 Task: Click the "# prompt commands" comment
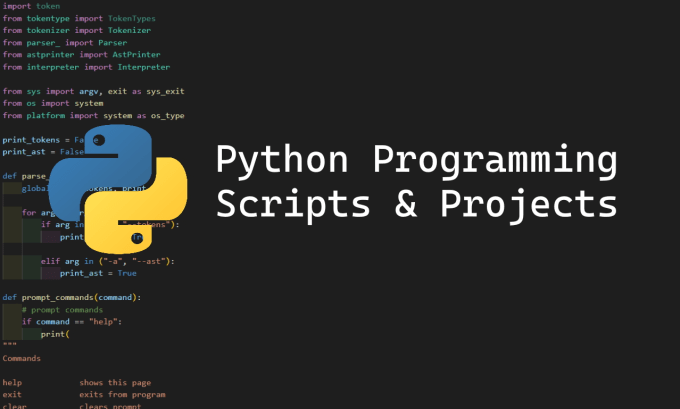[x=62, y=310]
